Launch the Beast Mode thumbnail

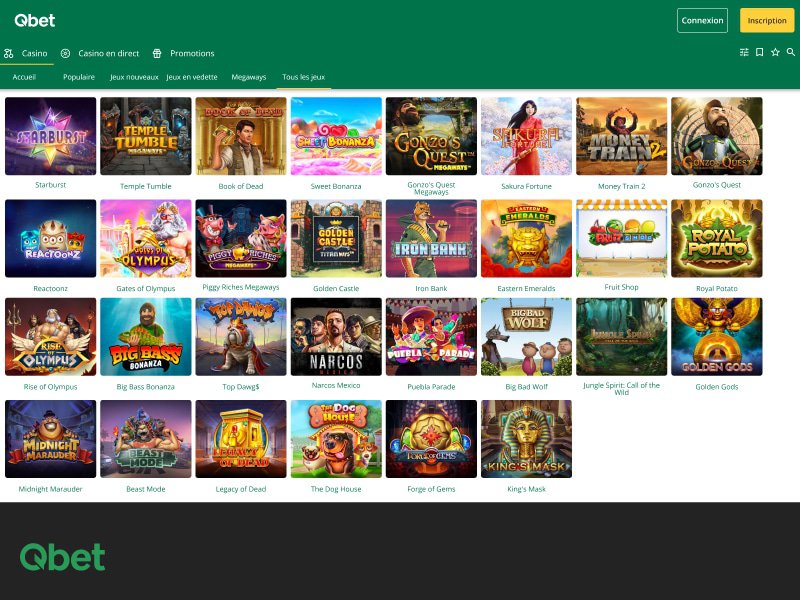(x=146, y=439)
